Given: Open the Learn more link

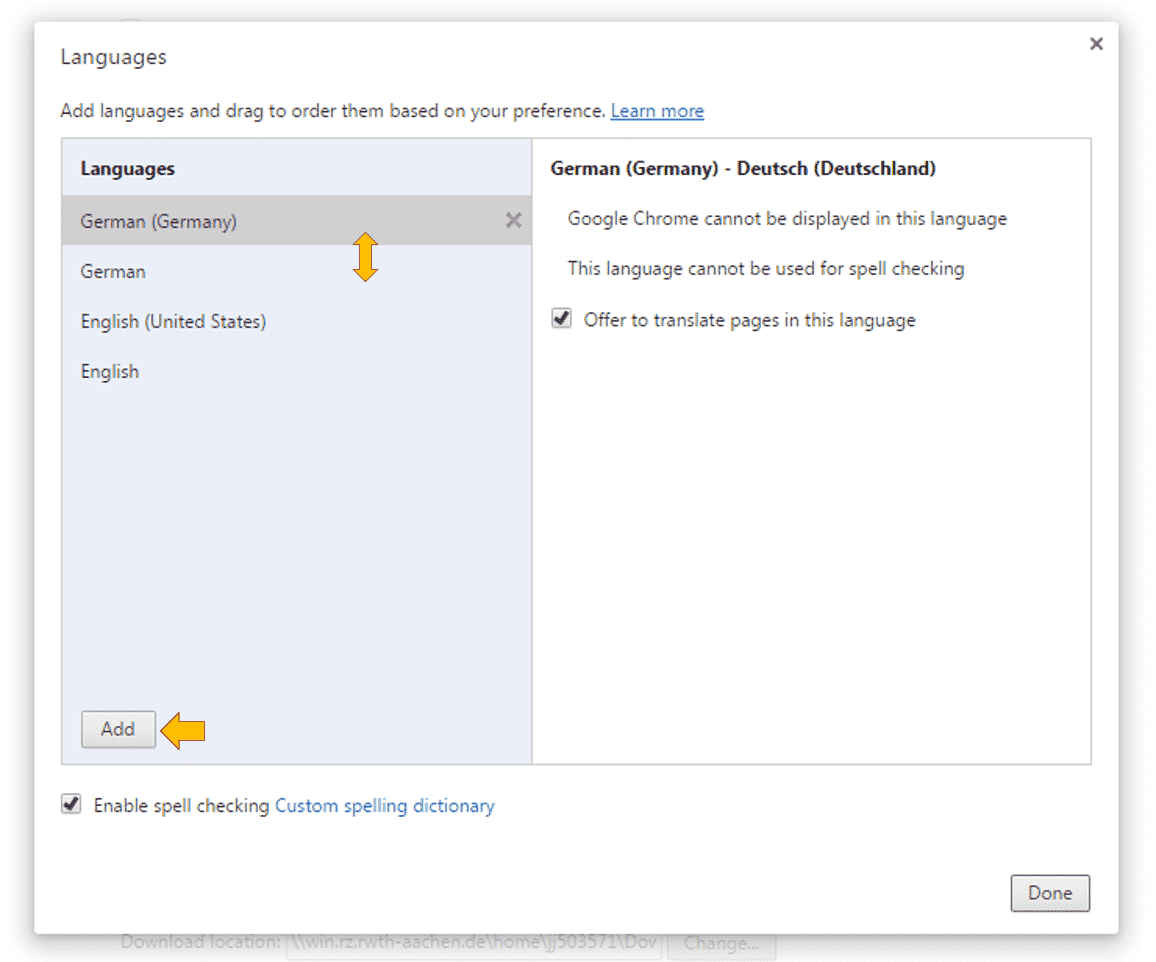Looking at the screenshot, I should (x=657, y=111).
